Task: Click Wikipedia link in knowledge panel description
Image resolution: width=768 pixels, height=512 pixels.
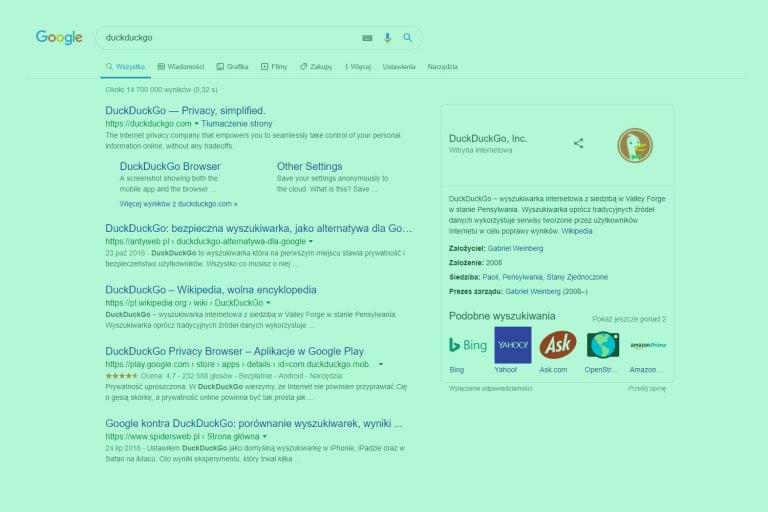Action: coord(576,231)
